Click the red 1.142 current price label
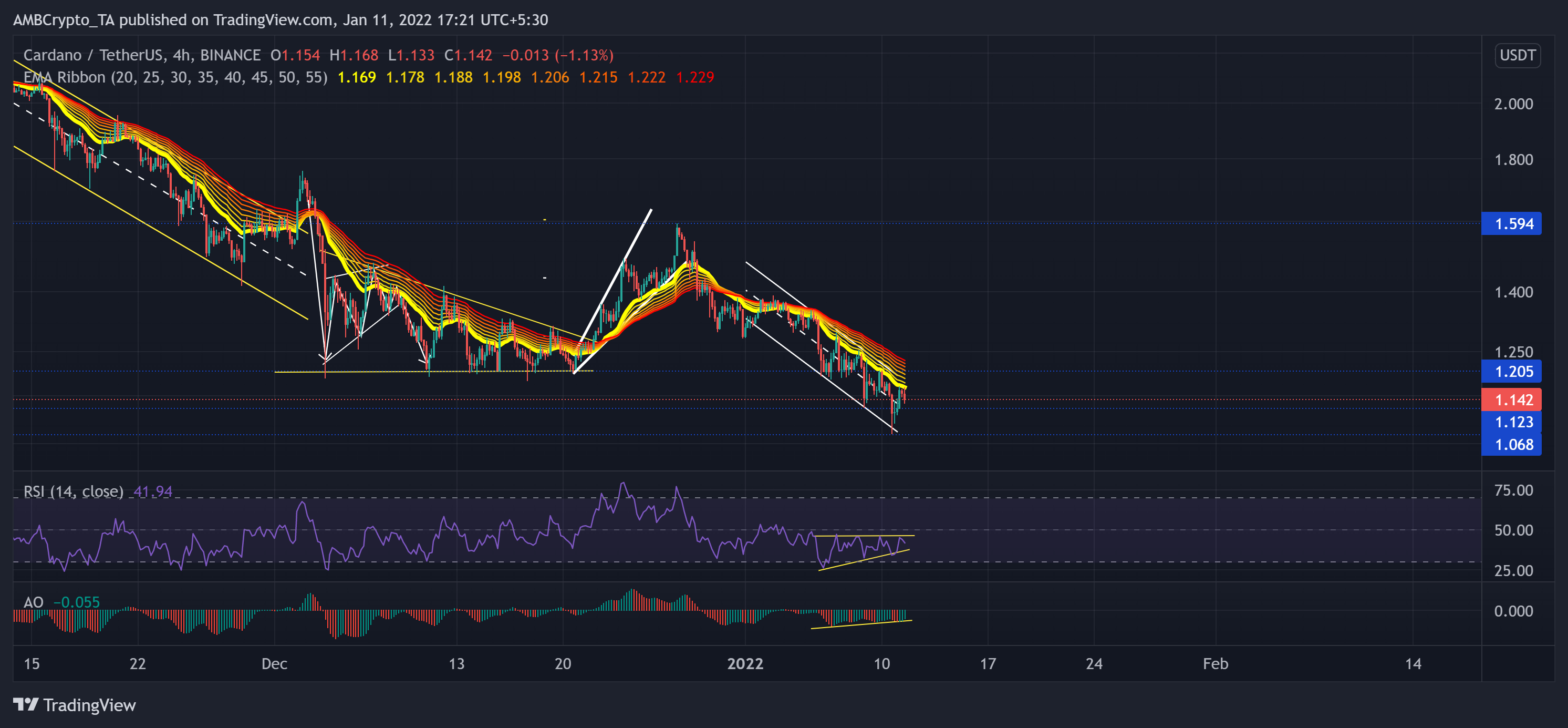This screenshot has width=1568, height=728. [1511, 399]
